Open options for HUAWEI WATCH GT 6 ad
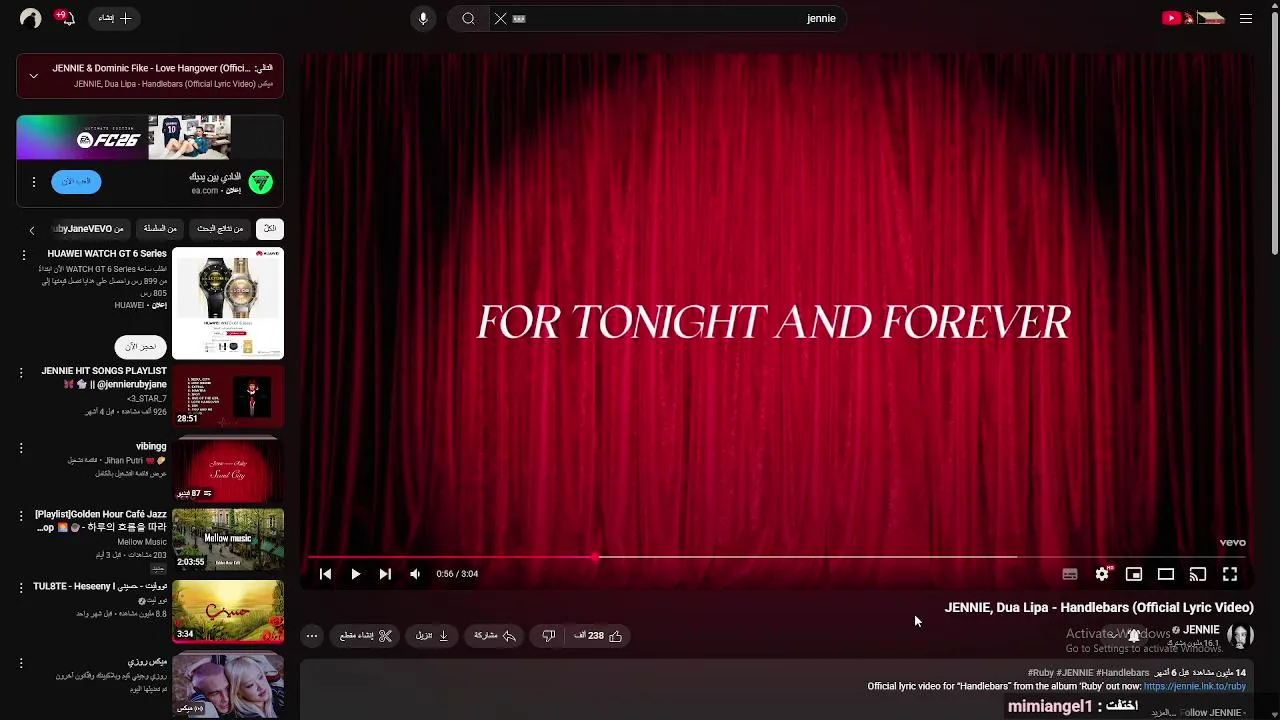The image size is (1280, 720). [x=23, y=256]
